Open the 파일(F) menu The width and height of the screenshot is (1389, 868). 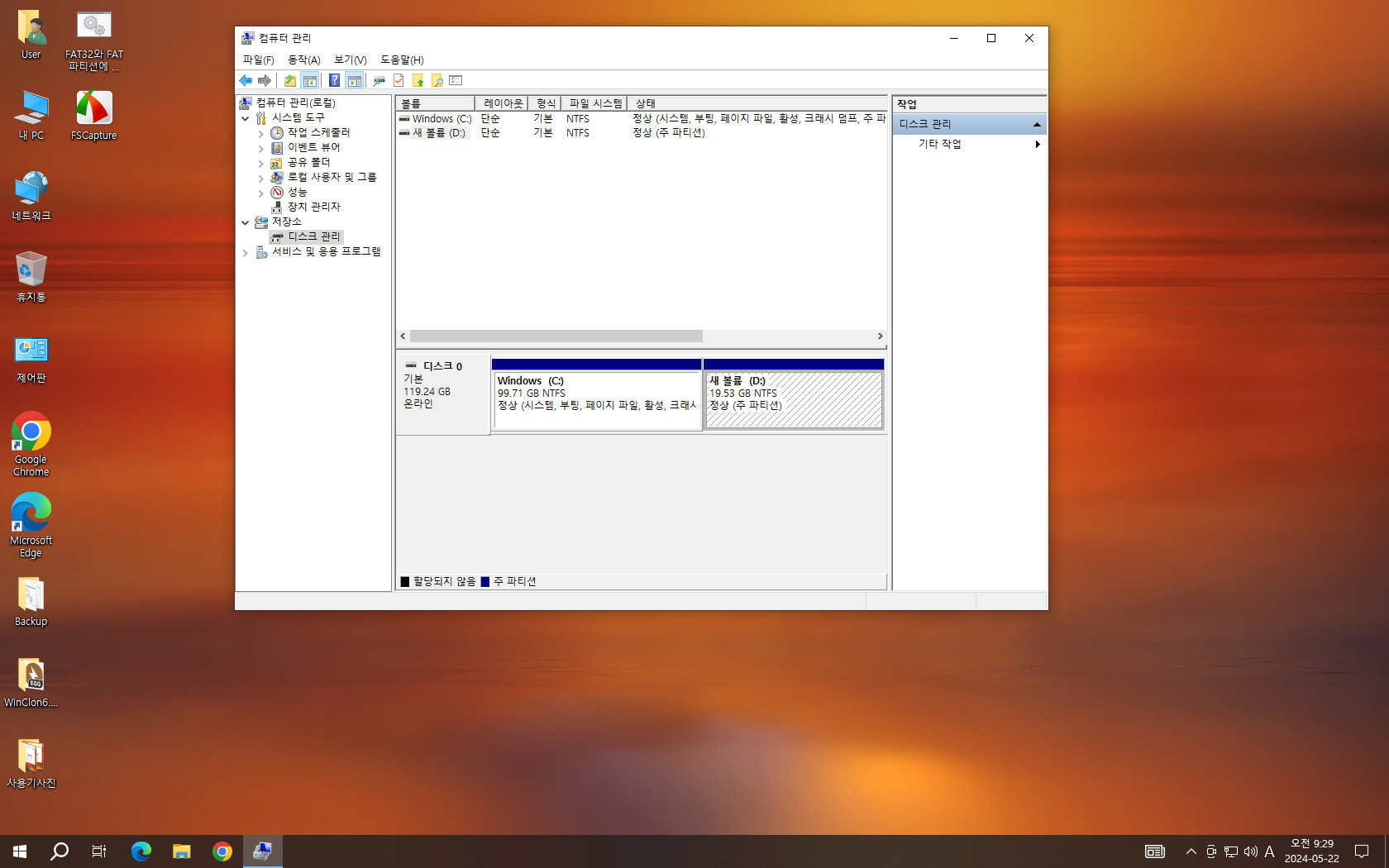click(258, 60)
